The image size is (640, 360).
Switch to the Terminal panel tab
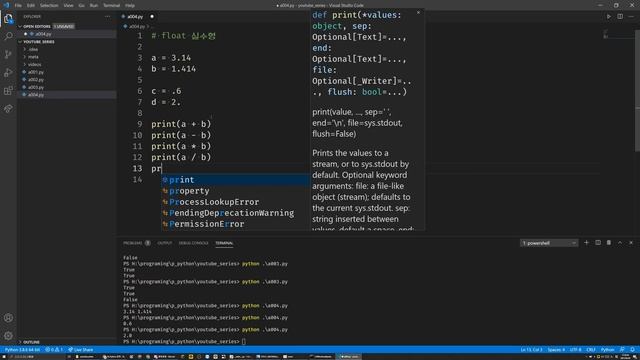point(224,243)
